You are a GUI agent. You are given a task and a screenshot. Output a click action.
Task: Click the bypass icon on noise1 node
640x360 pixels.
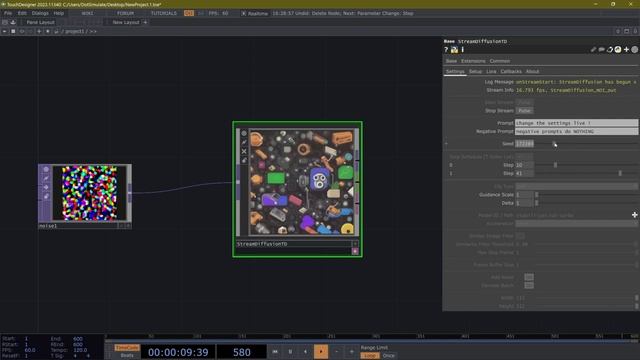click(46, 187)
